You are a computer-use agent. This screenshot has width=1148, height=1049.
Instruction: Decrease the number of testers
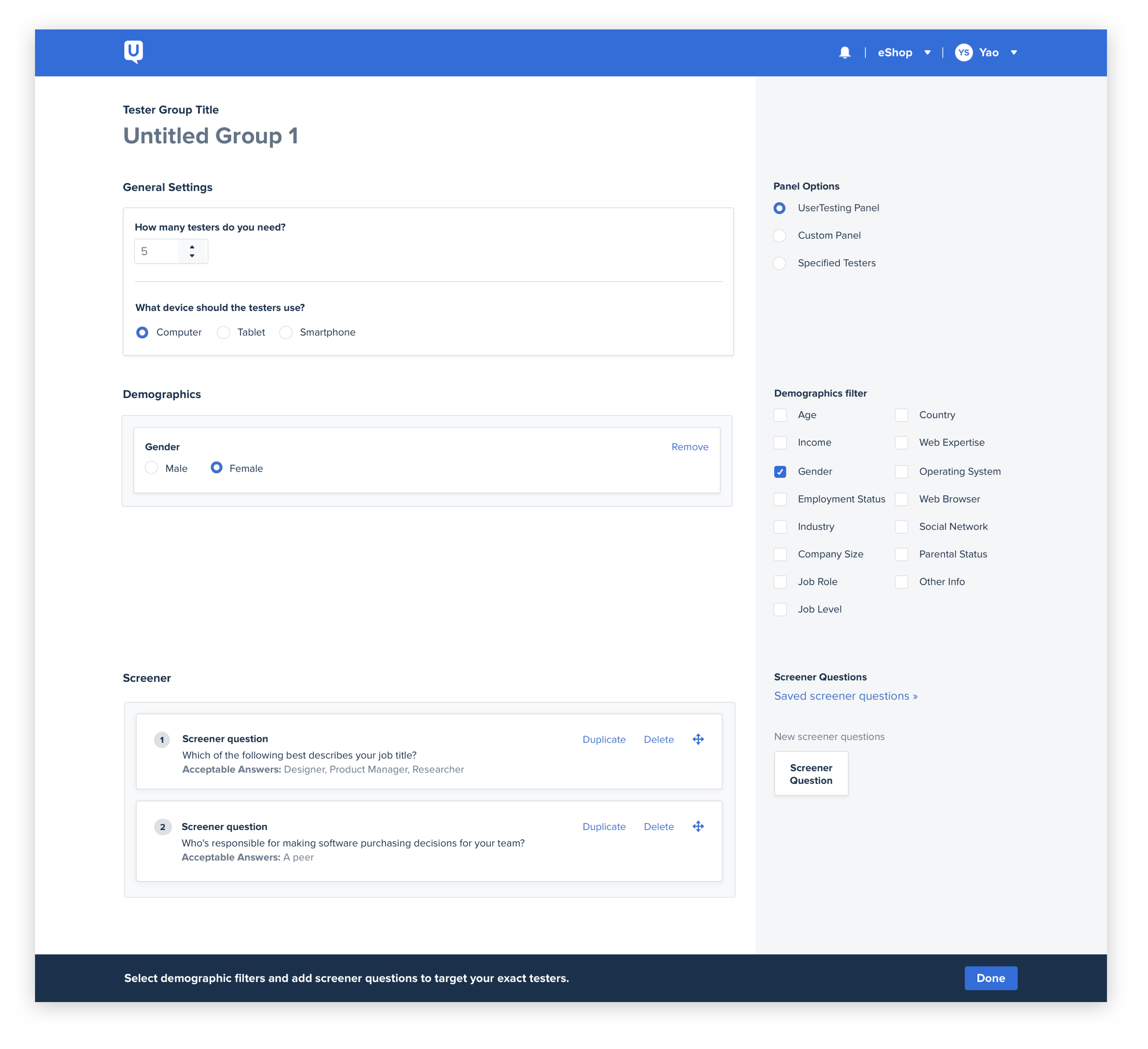click(x=192, y=256)
